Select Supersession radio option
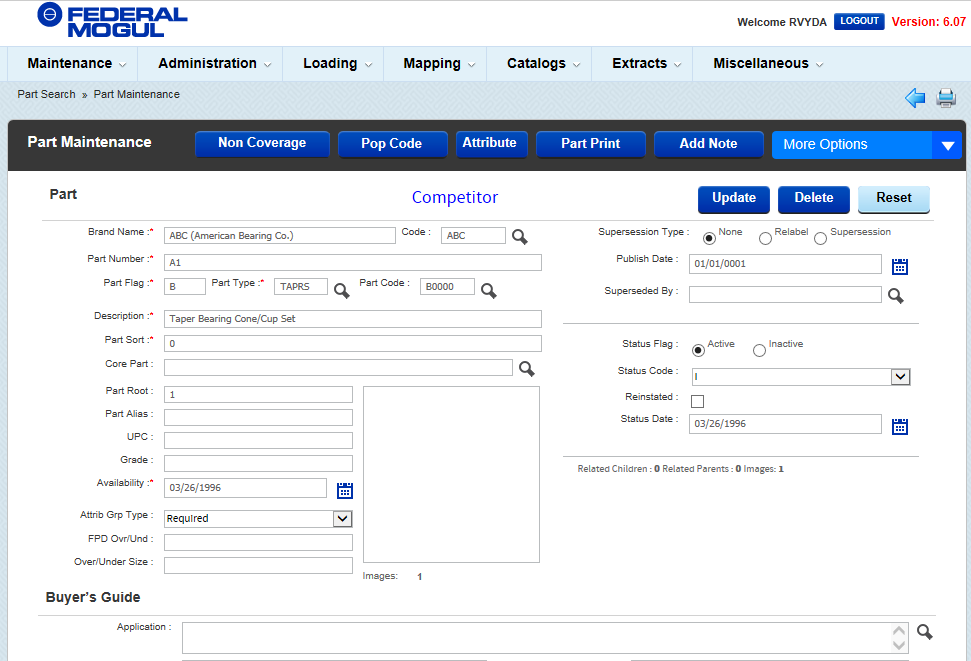 pos(821,239)
